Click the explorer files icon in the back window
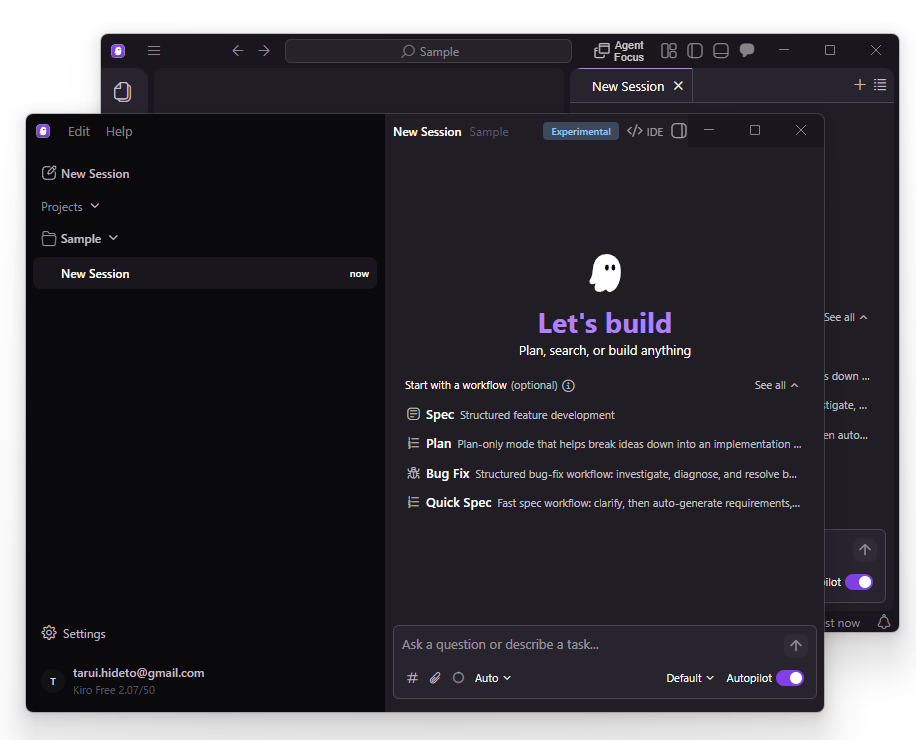The width and height of the screenshot is (916, 740). coord(123,92)
